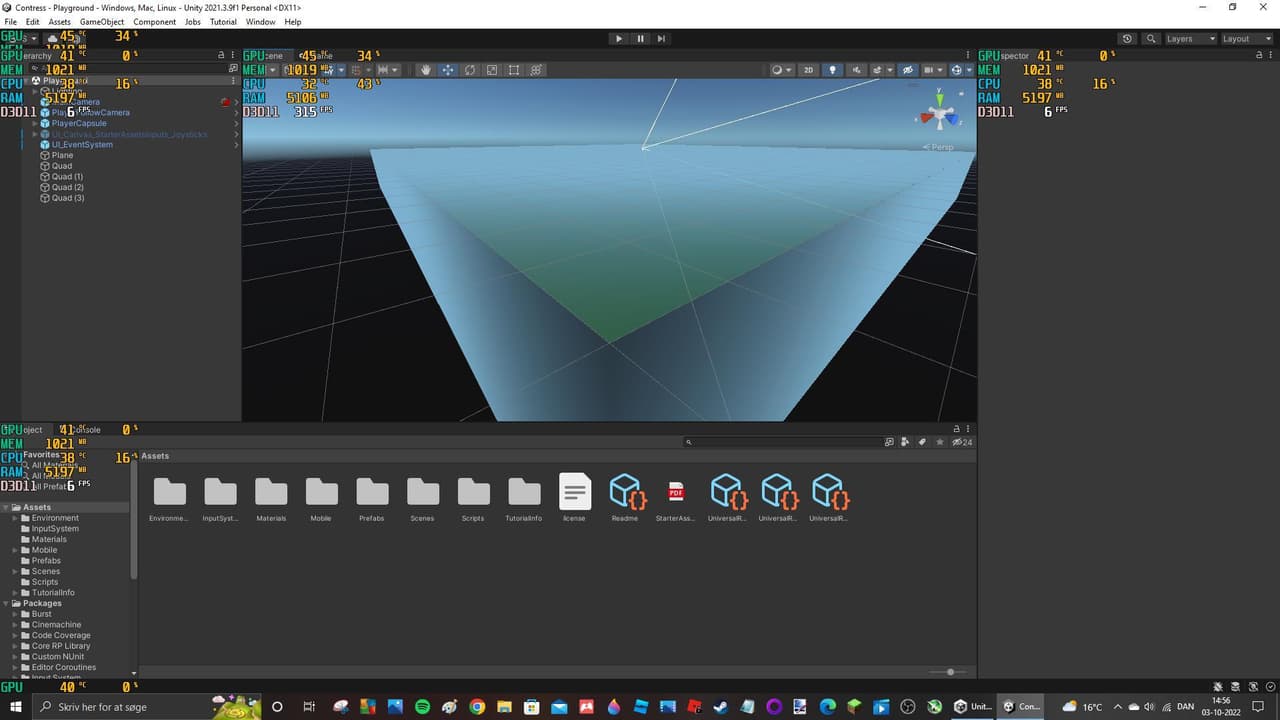Select the Move tool in Scene toolbar
The image size is (1280, 720).
[x=447, y=70]
